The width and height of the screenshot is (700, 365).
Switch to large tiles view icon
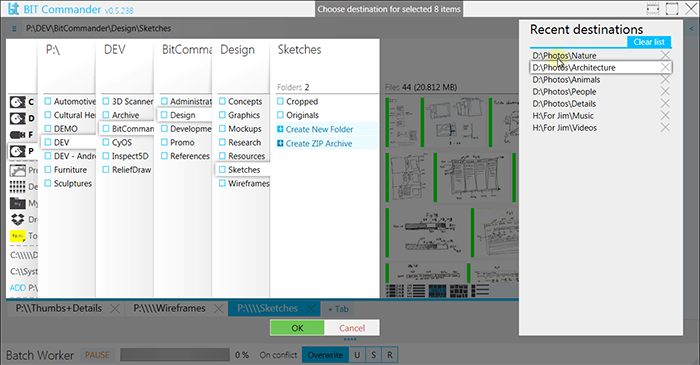pos(458,291)
